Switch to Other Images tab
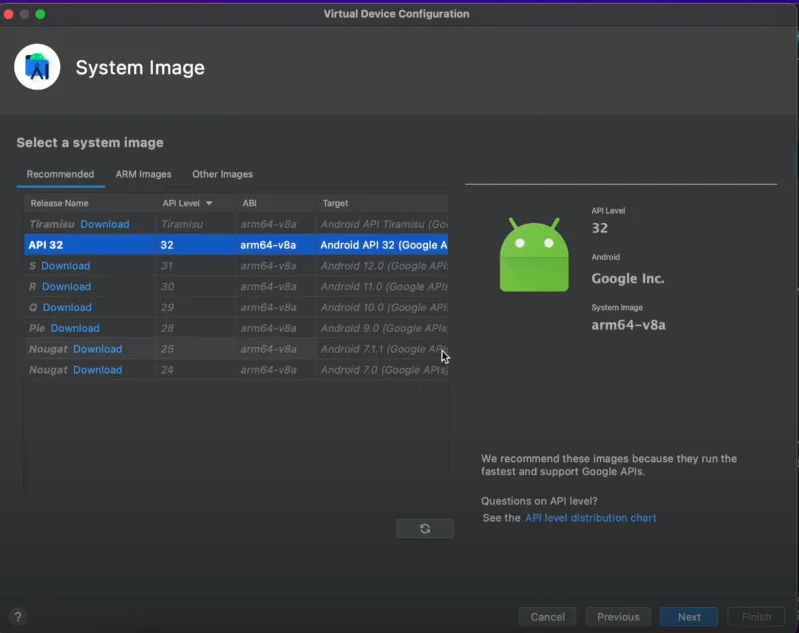The width and height of the screenshot is (799, 633). pyautogui.click(x=222, y=174)
